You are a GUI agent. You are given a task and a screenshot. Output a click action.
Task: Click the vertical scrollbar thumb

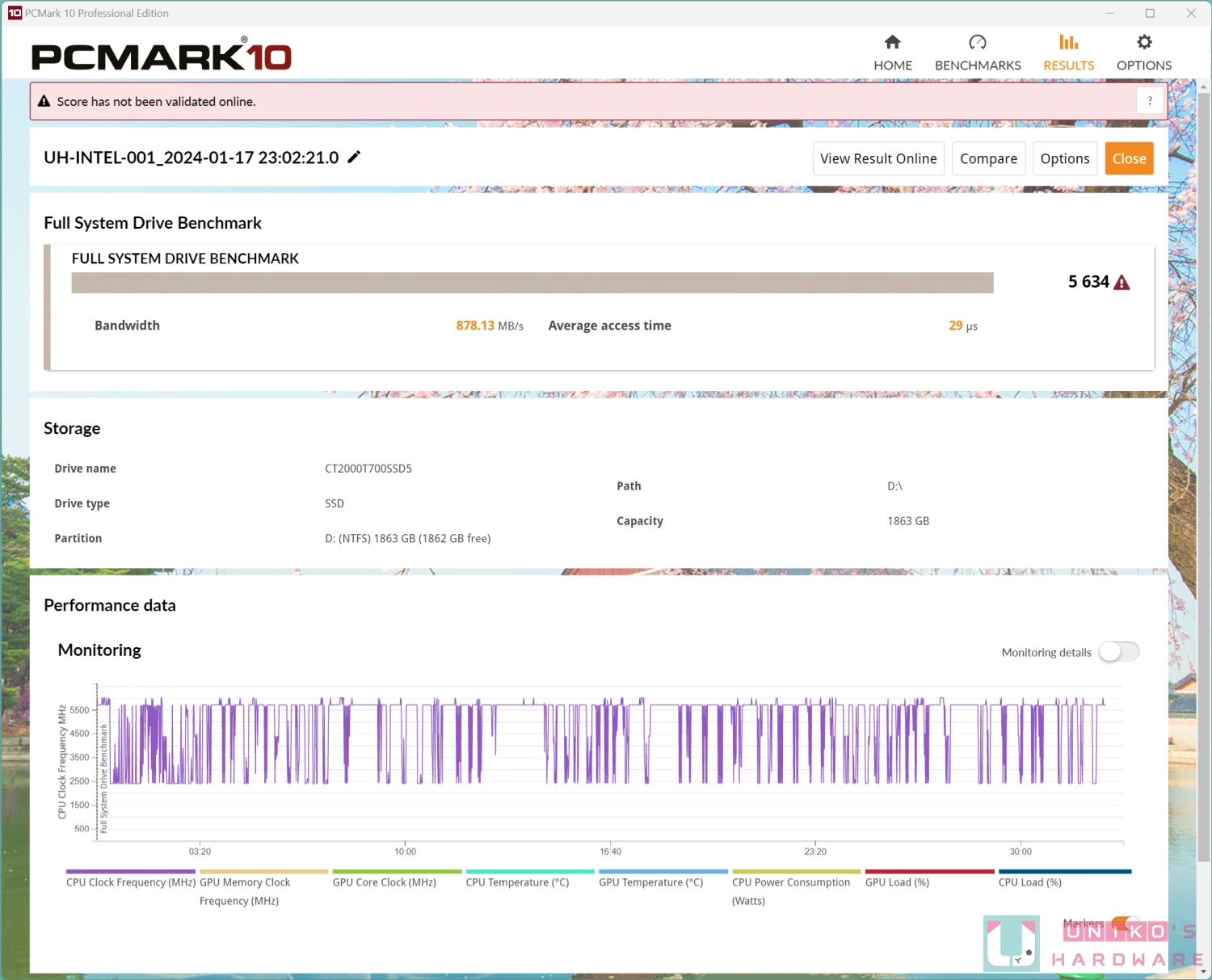click(x=1204, y=477)
